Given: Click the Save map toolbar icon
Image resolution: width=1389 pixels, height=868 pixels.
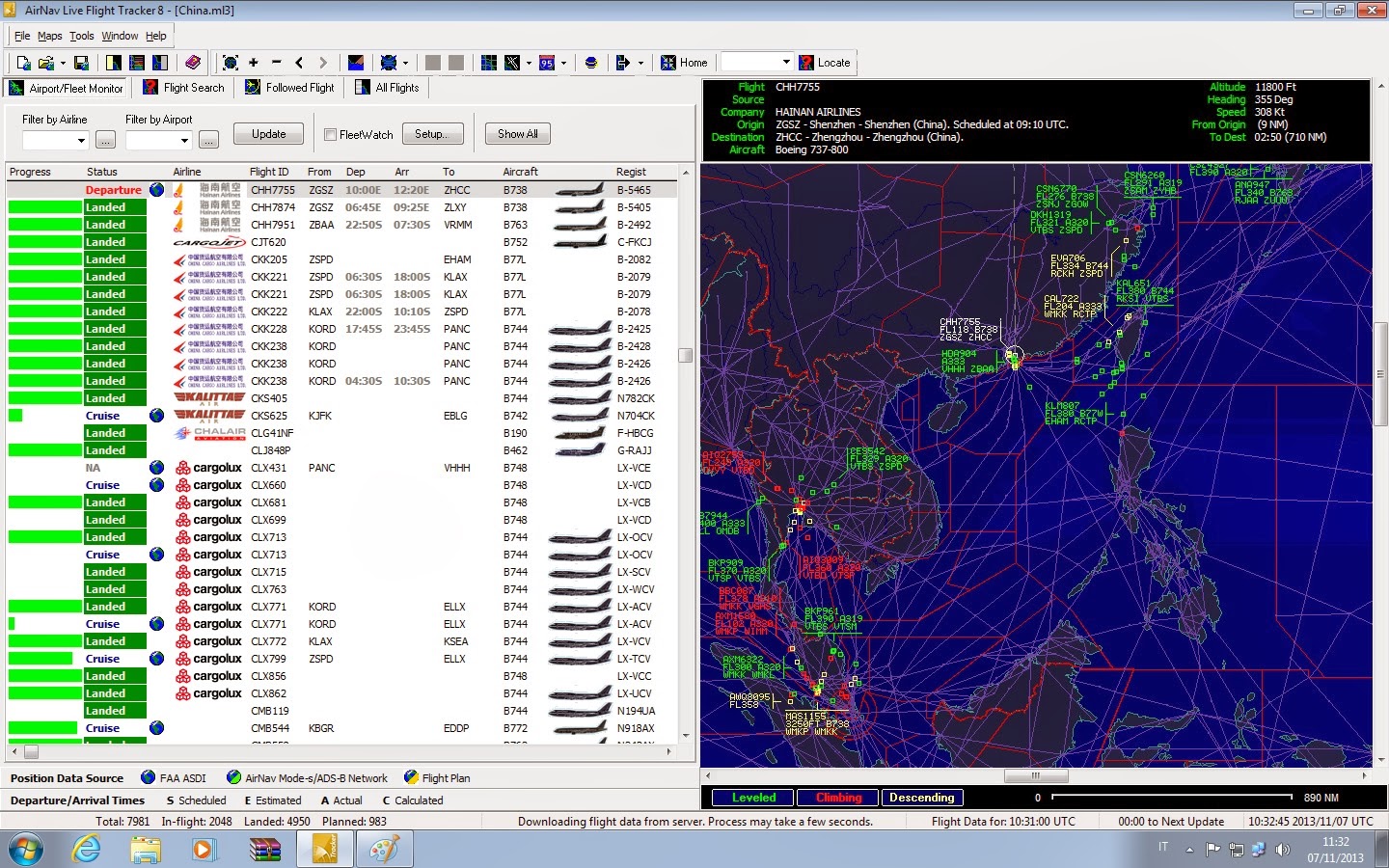Looking at the screenshot, I should (x=81, y=63).
